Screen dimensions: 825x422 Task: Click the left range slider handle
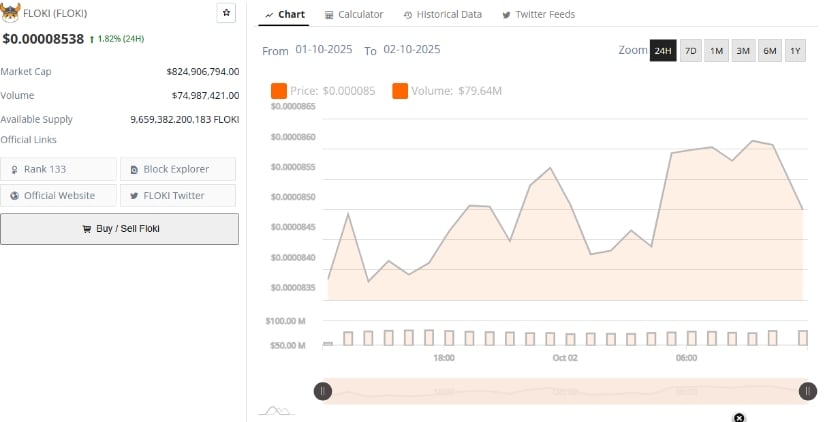tap(323, 392)
